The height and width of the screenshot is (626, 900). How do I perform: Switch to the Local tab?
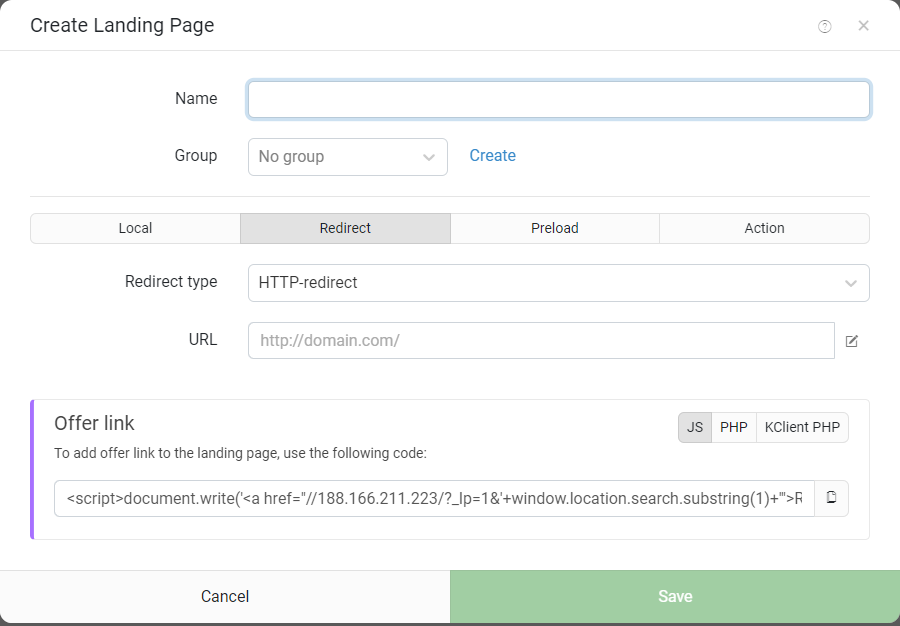[x=135, y=228]
